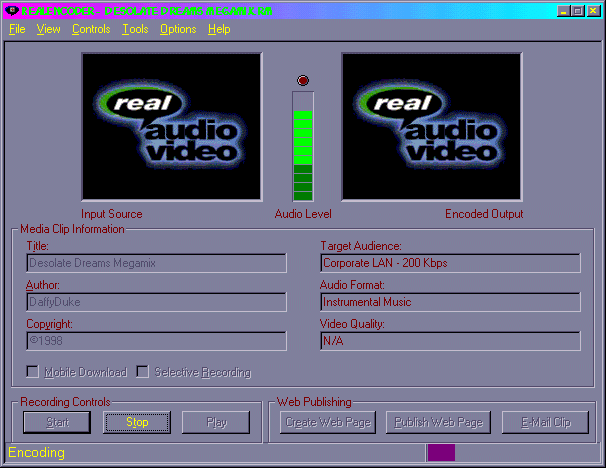The height and width of the screenshot is (468, 606).
Task: Click the Title field with Desolate Dreams Megamix
Action: 157,263
